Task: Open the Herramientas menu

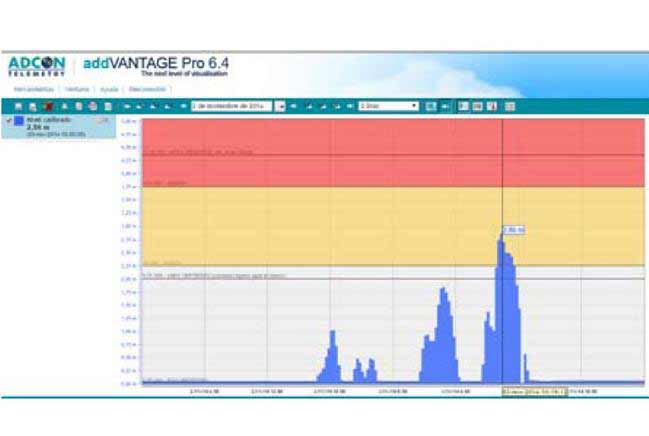Action: (34, 89)
